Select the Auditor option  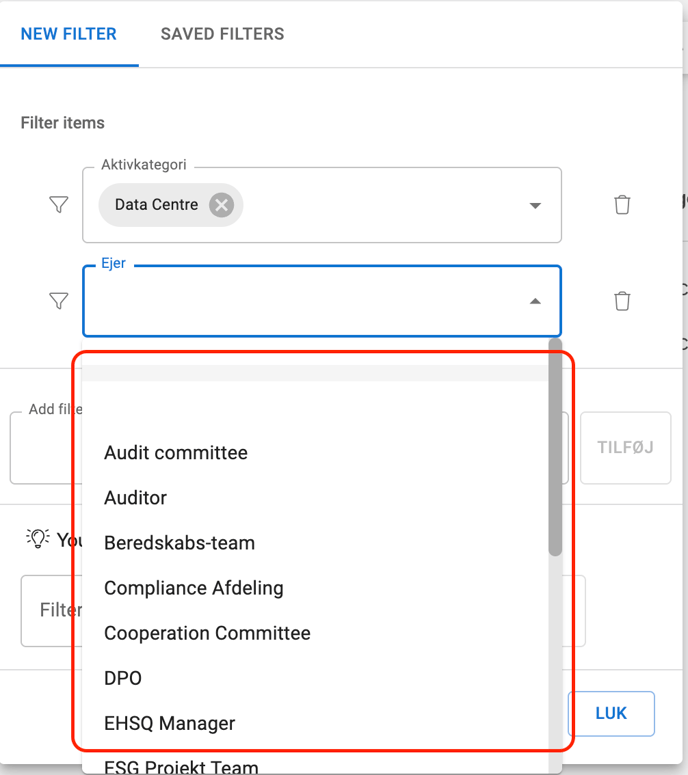(x=136, y=498)
